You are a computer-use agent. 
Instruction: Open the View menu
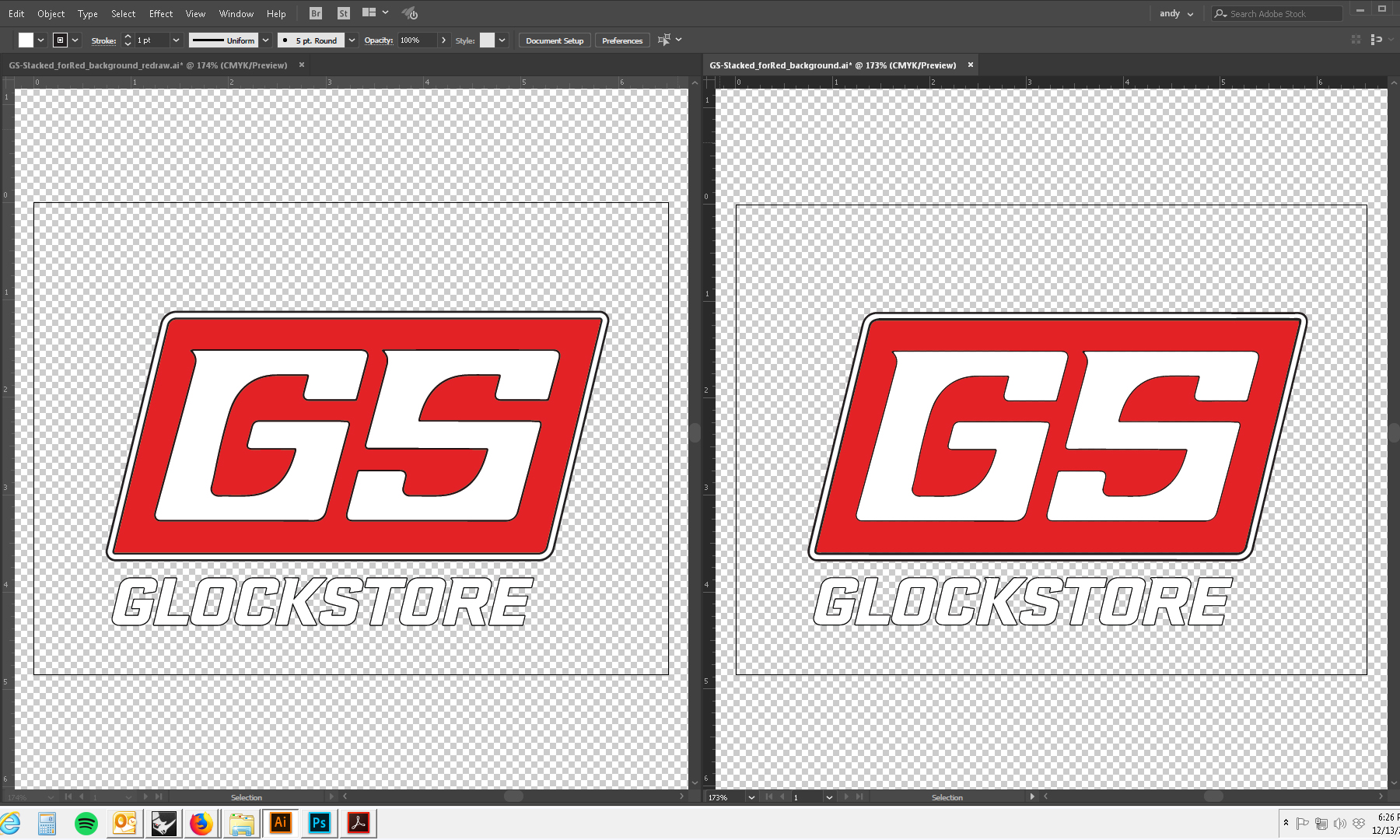click(x=195, y=13)
